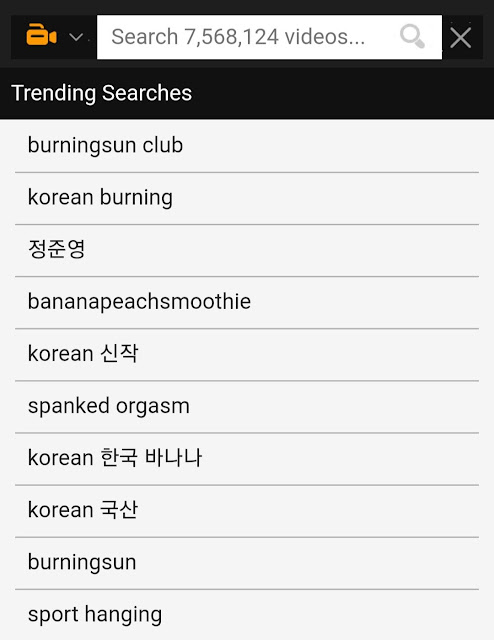
Task: Open the 'sport hanging' trending search
Action: pos(247,615)
